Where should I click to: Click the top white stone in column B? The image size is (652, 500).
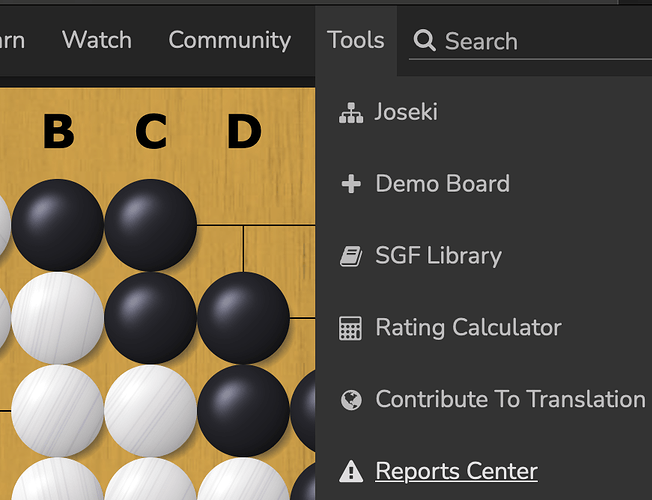pos(57,318)
